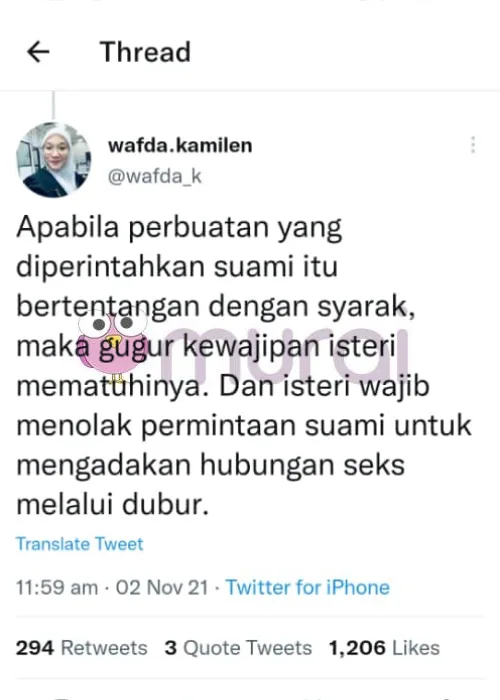Open wafda.kamilen's profile picture
Image resolution: width=500 pixels, height=700 pixels.
coord(54,160)
